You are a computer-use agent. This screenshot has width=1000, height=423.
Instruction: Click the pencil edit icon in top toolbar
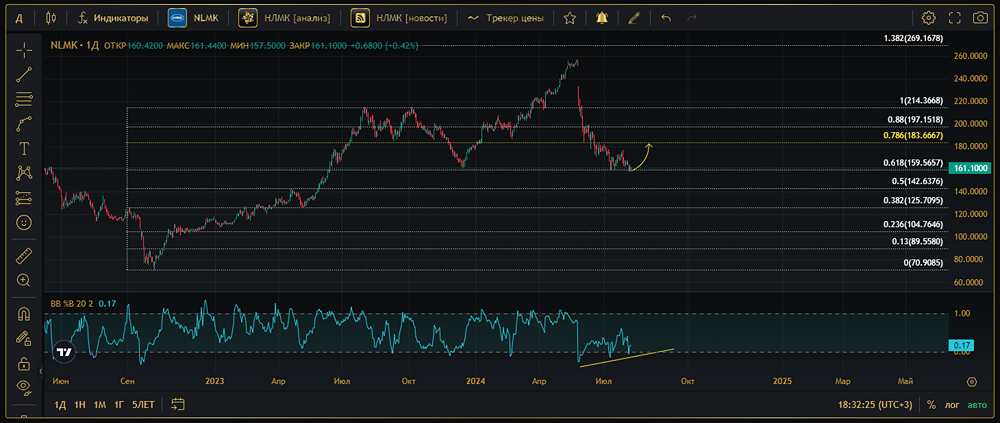[633, 18]
